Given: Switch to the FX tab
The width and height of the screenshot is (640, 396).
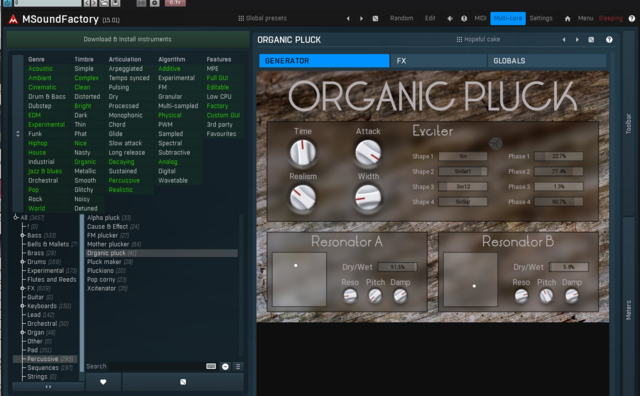Looking at the screenshot, I should point(438,61).
